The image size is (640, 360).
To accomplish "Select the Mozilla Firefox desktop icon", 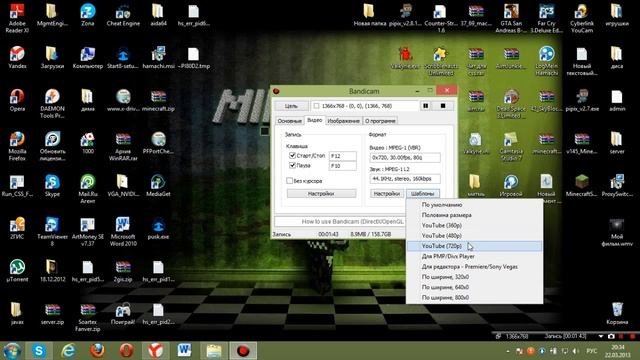I will tap(17, 146).
